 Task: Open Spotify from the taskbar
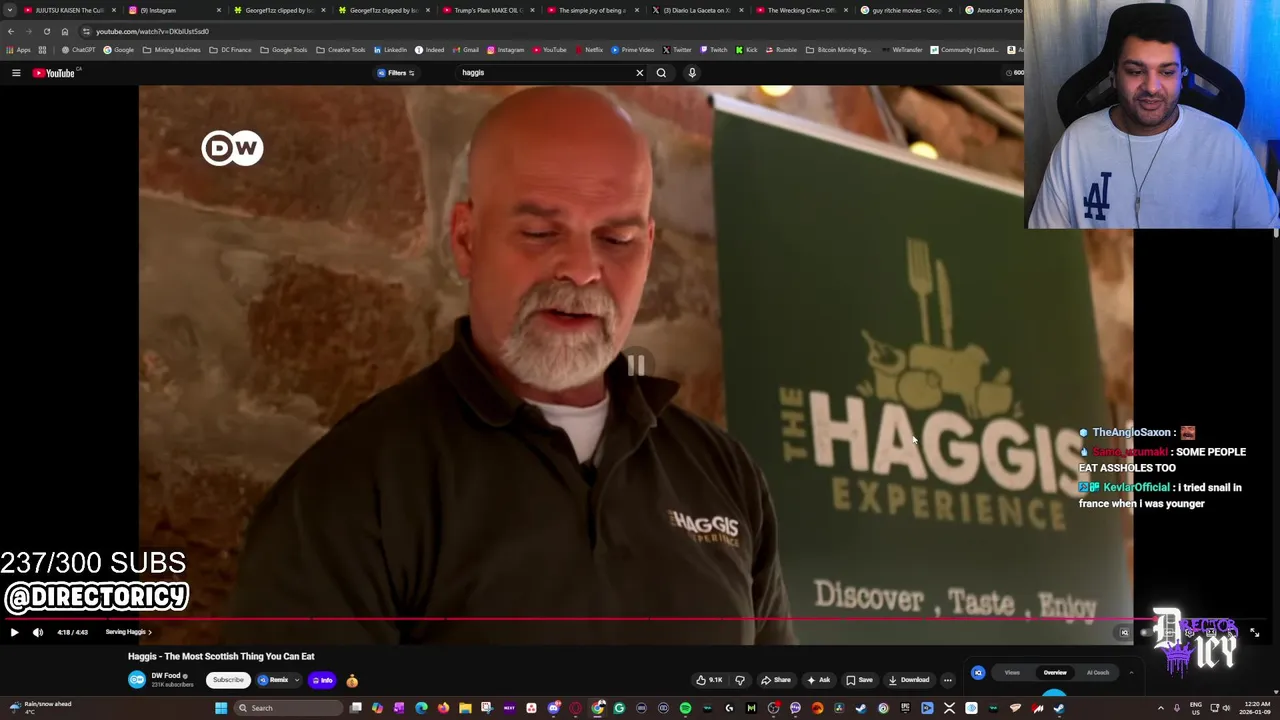point(685,708)
